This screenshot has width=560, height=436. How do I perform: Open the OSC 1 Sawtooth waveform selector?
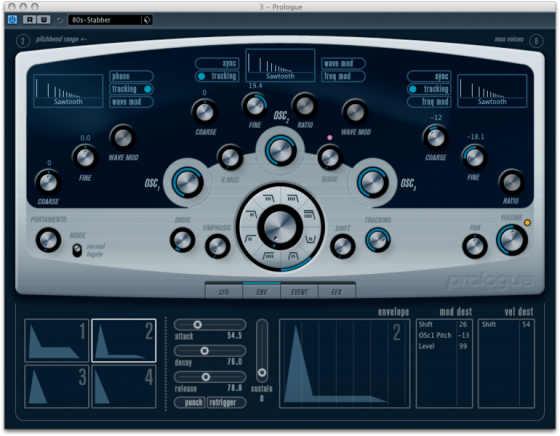[68, 91]
